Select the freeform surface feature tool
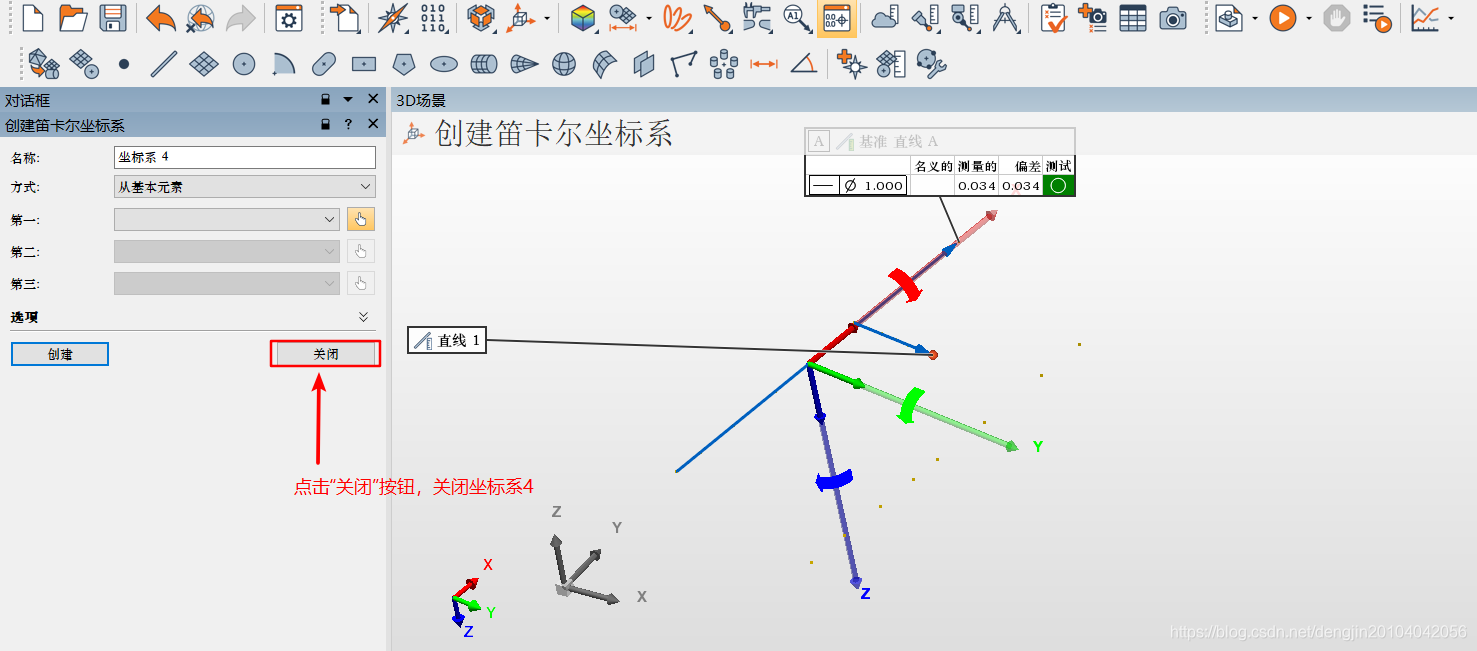 (x=604, y=65)
